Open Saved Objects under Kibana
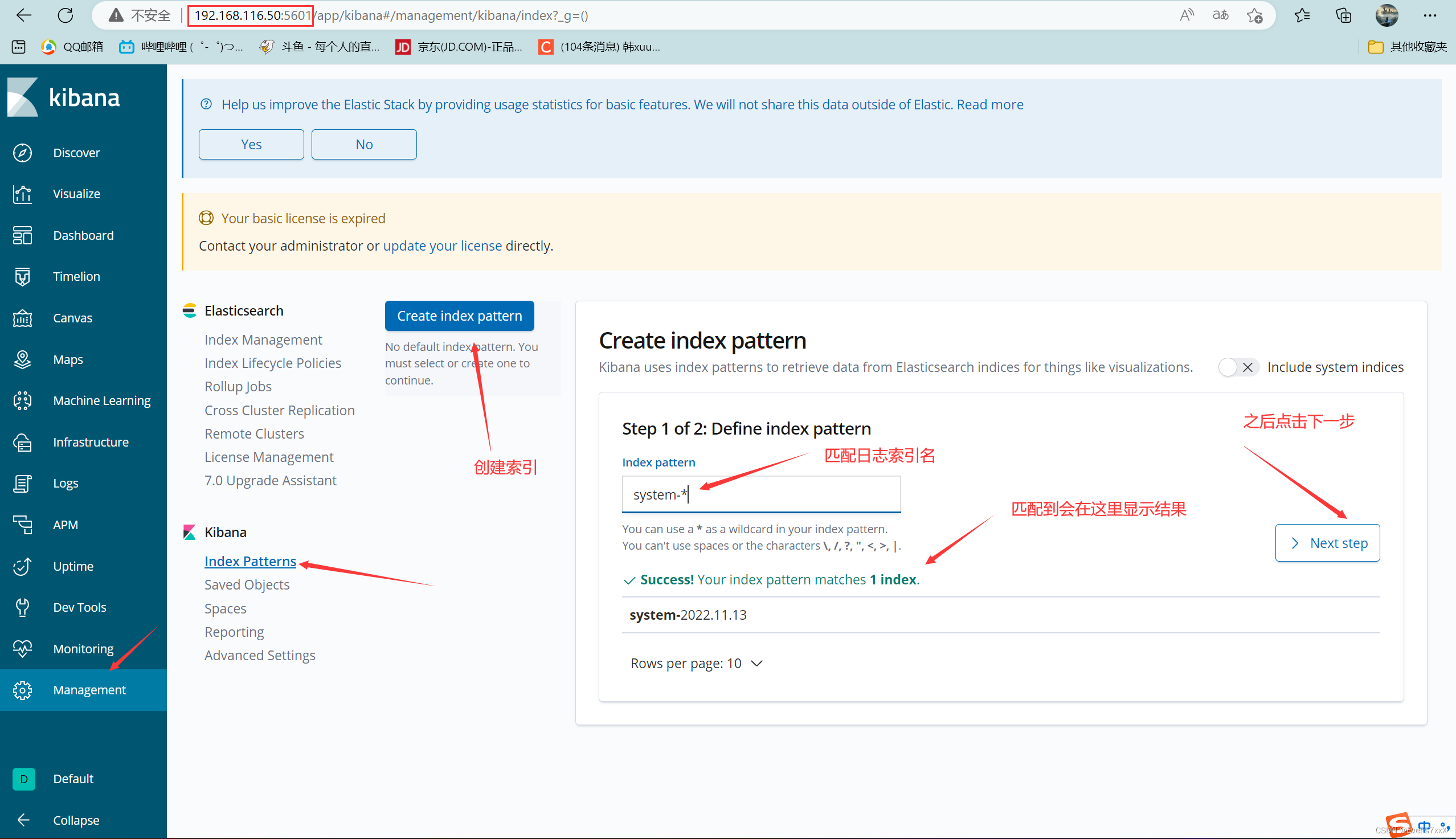This screenshot has height=839, width=1456. tap(247, 585)
